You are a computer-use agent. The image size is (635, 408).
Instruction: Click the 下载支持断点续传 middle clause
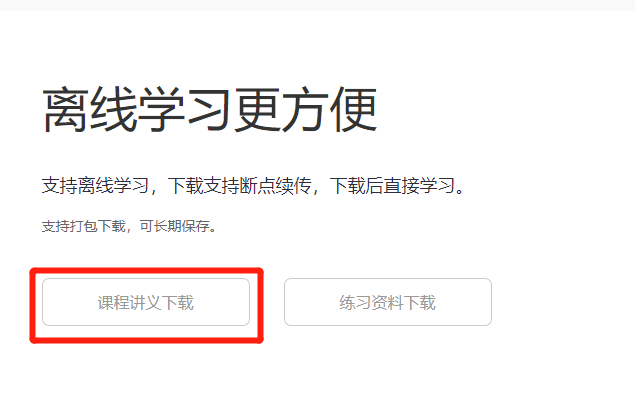pyautogui.click(x=239, y=186)
